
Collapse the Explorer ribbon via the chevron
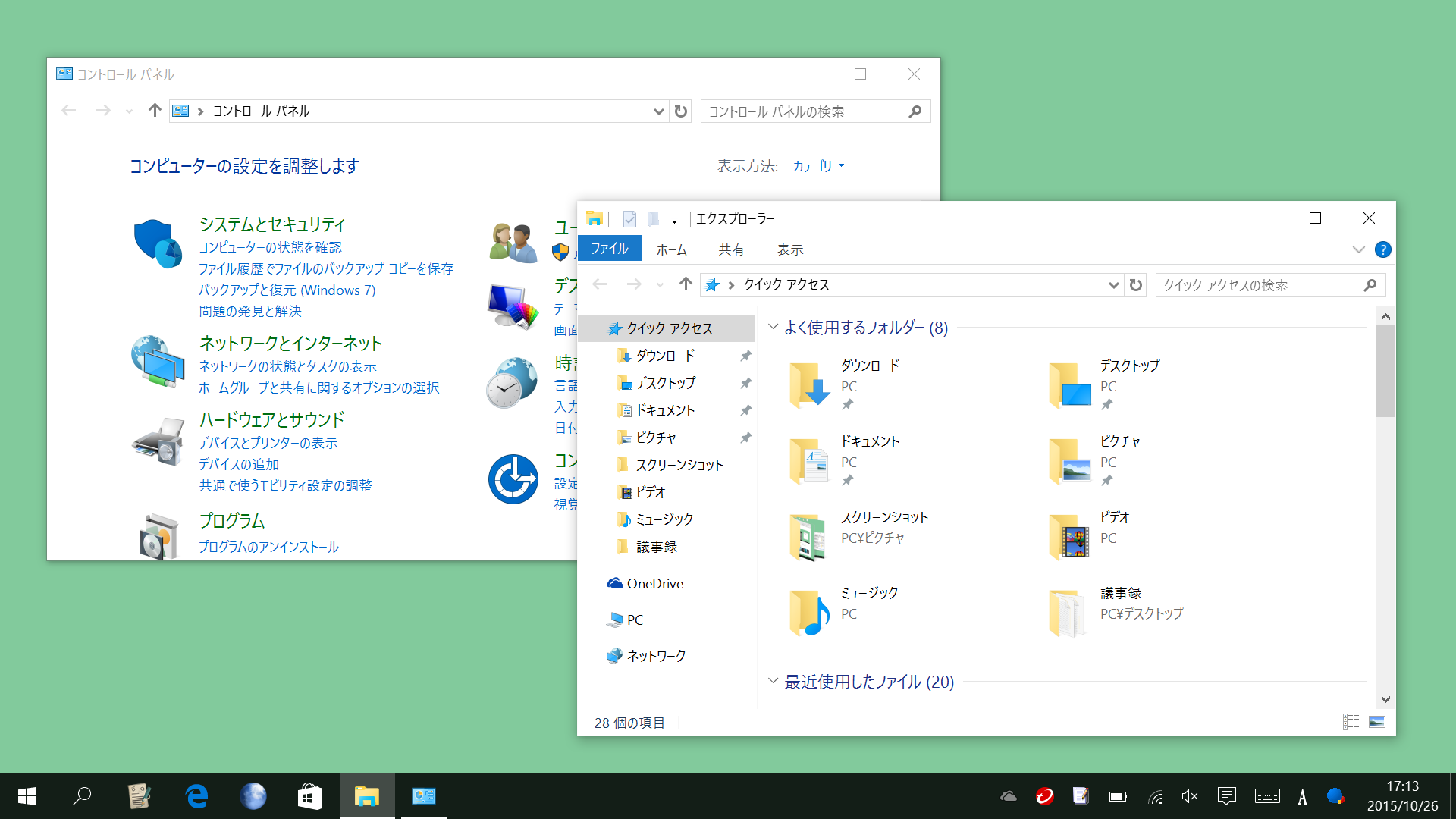[1357, 250]
